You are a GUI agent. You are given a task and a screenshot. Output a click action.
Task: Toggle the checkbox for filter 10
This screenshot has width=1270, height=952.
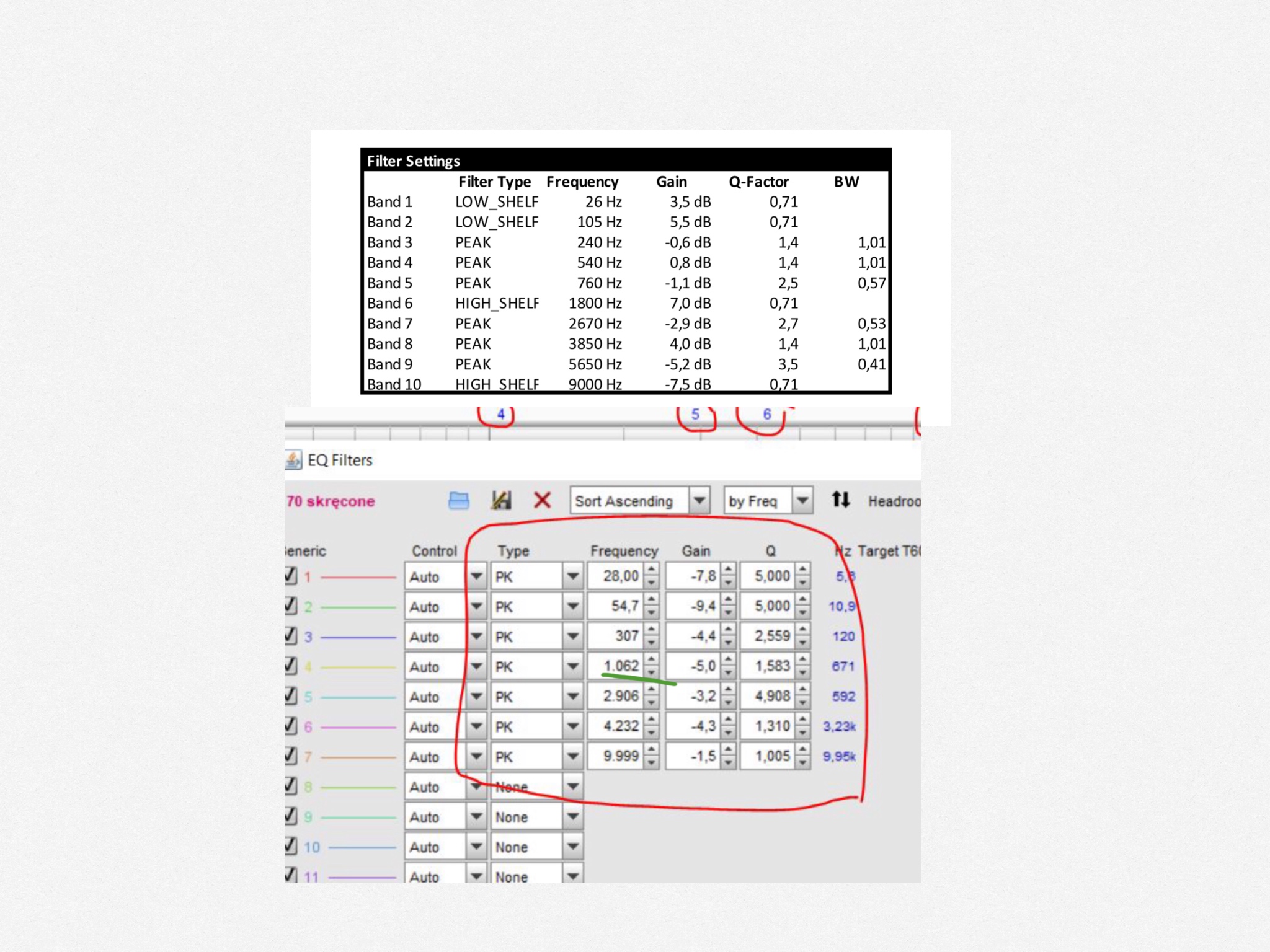tap(291, 846)
